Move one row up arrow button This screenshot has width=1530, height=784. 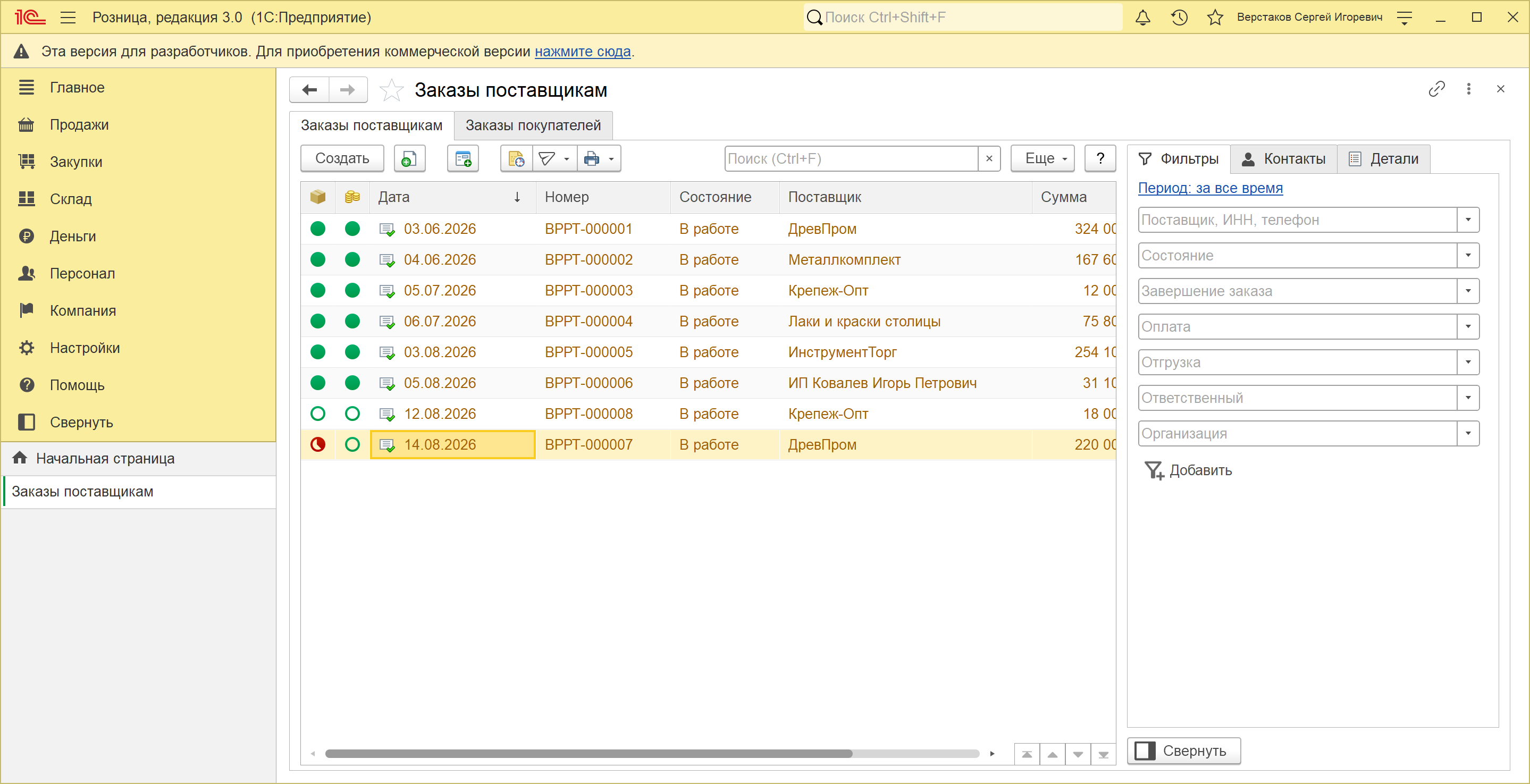[1053, 754]
